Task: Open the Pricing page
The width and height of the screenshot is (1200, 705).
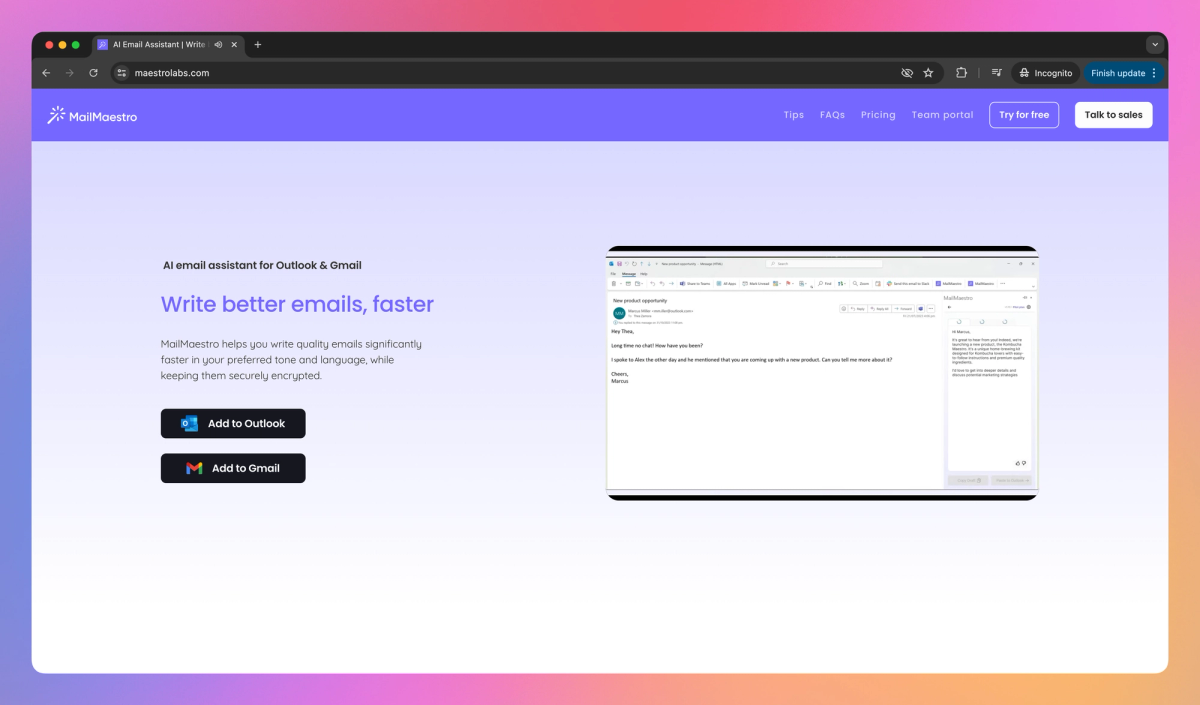Action: point(878,115)
